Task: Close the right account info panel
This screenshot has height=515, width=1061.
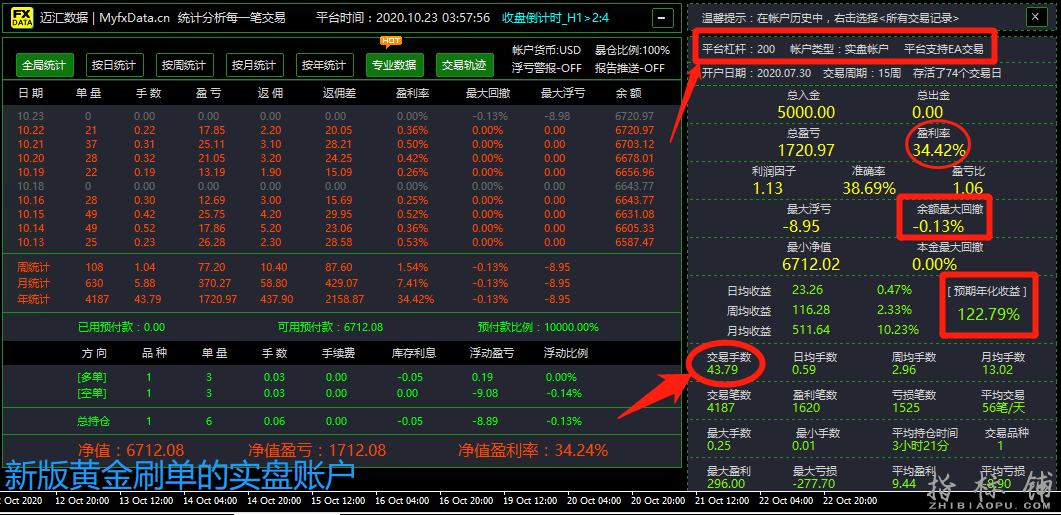Action: (1034, 17)
